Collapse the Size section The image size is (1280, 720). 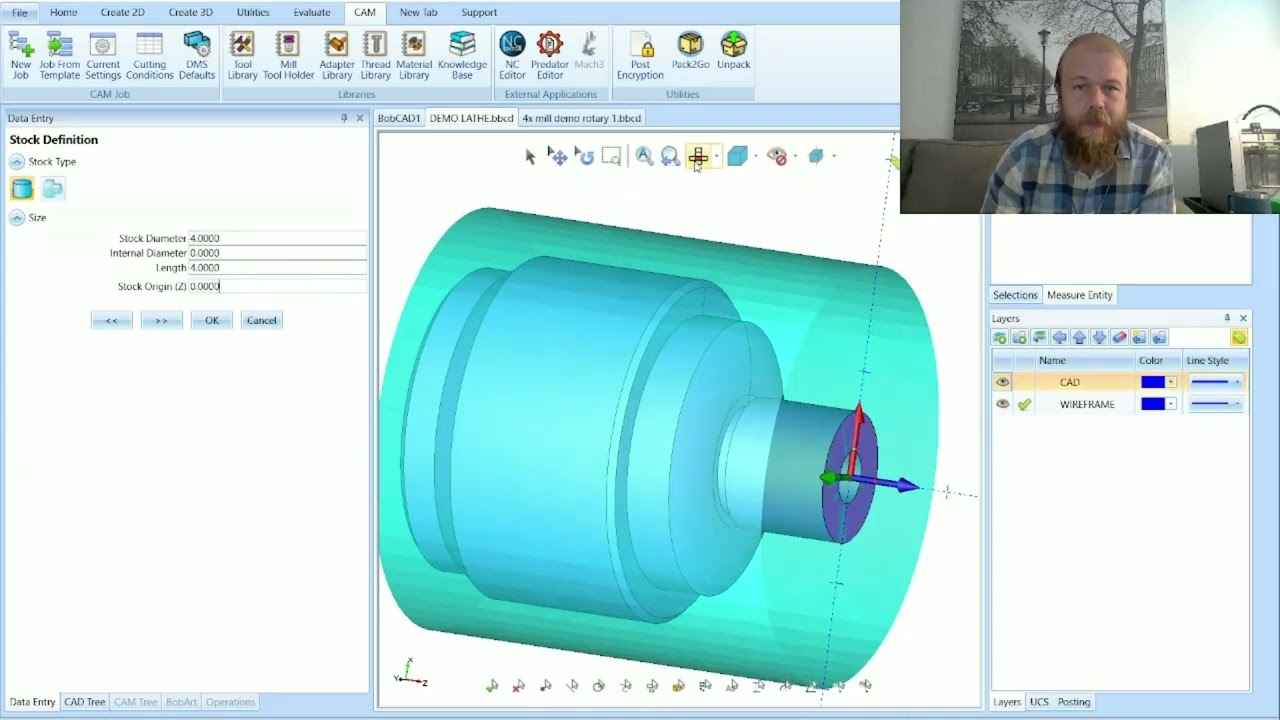(x=17, y=217)
